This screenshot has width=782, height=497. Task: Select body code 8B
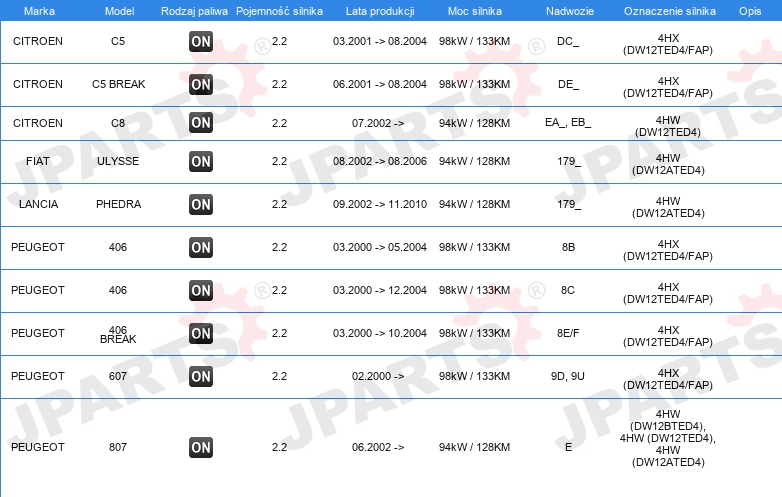tap(568, 247)
